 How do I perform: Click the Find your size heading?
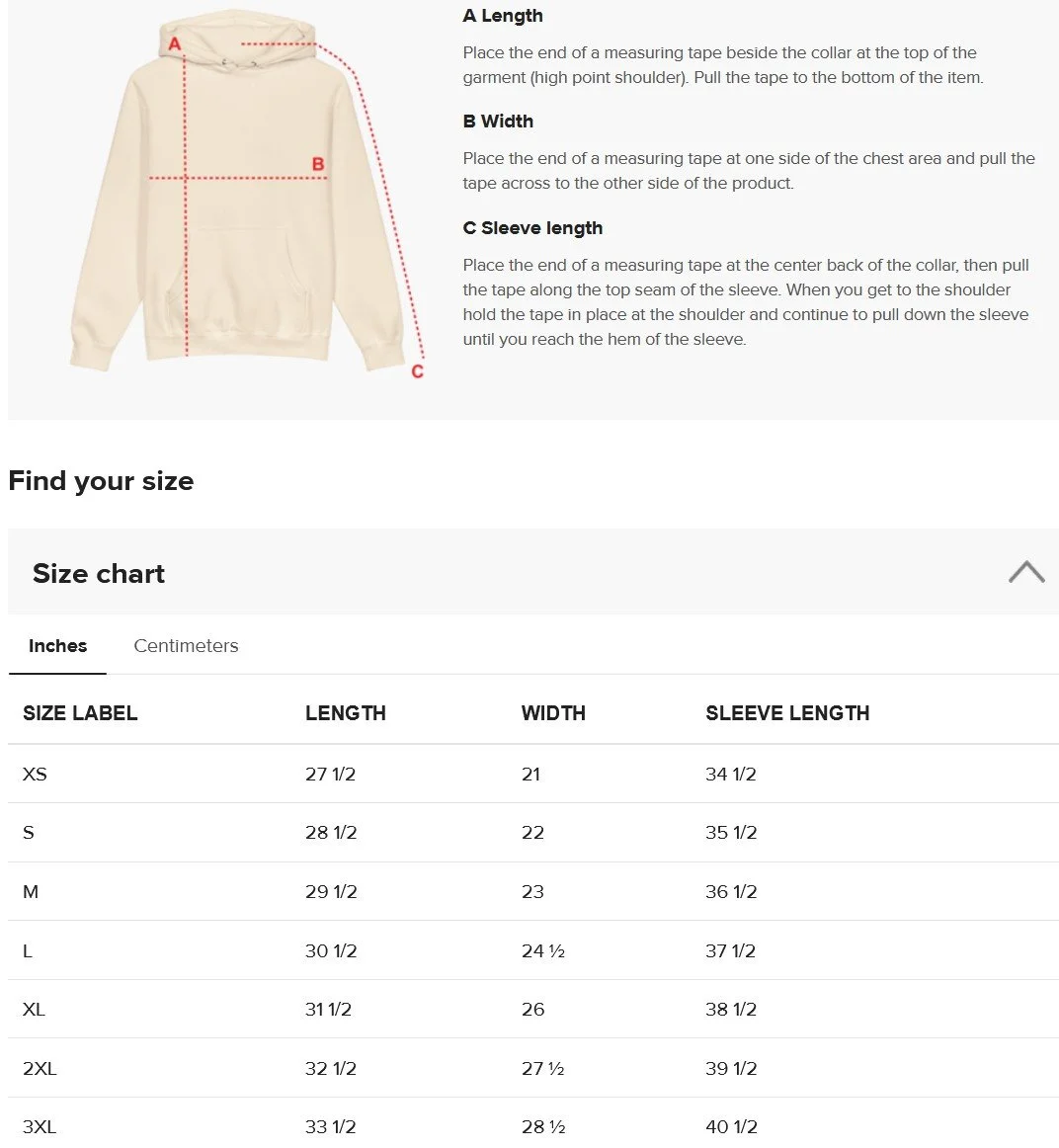tap(101, 481)
